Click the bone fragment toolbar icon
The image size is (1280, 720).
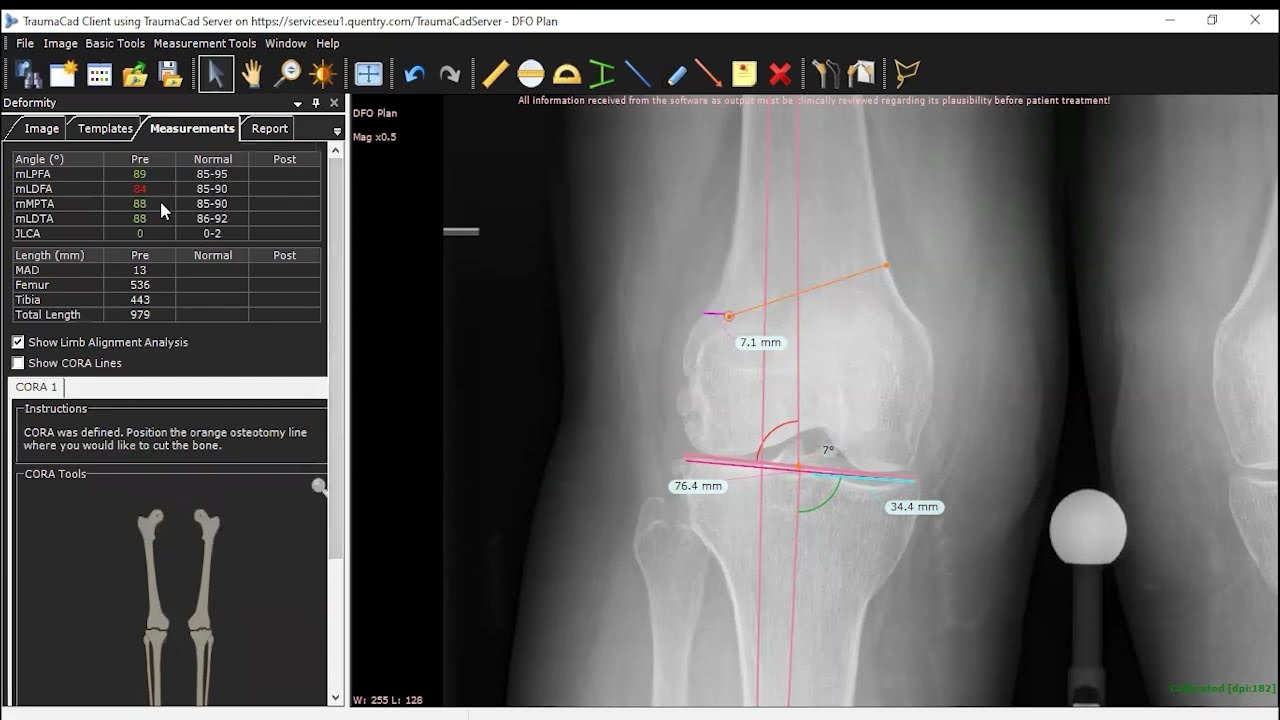click(x=861, y=74)
